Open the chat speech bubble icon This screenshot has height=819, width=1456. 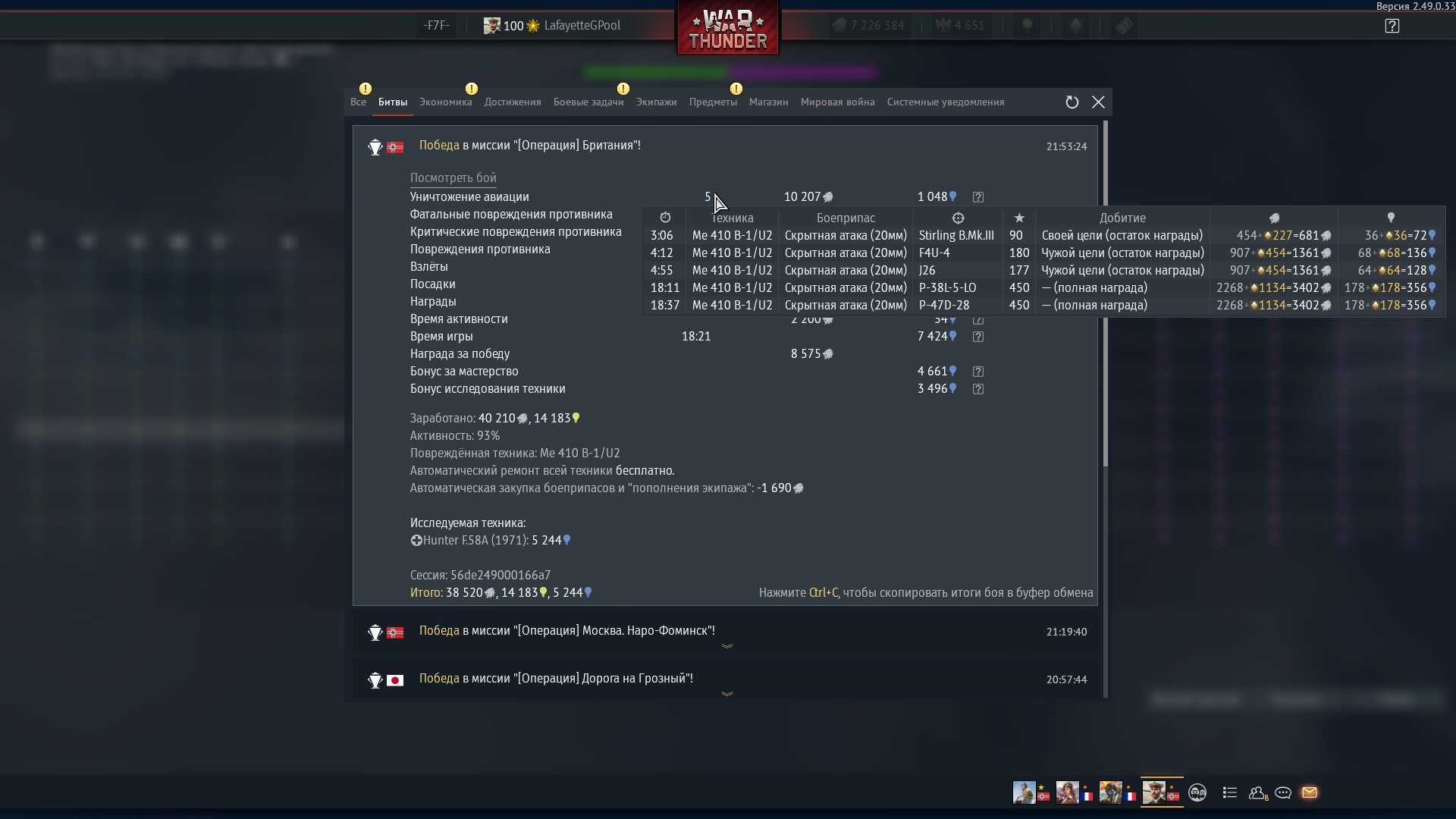coord(1283,792)
